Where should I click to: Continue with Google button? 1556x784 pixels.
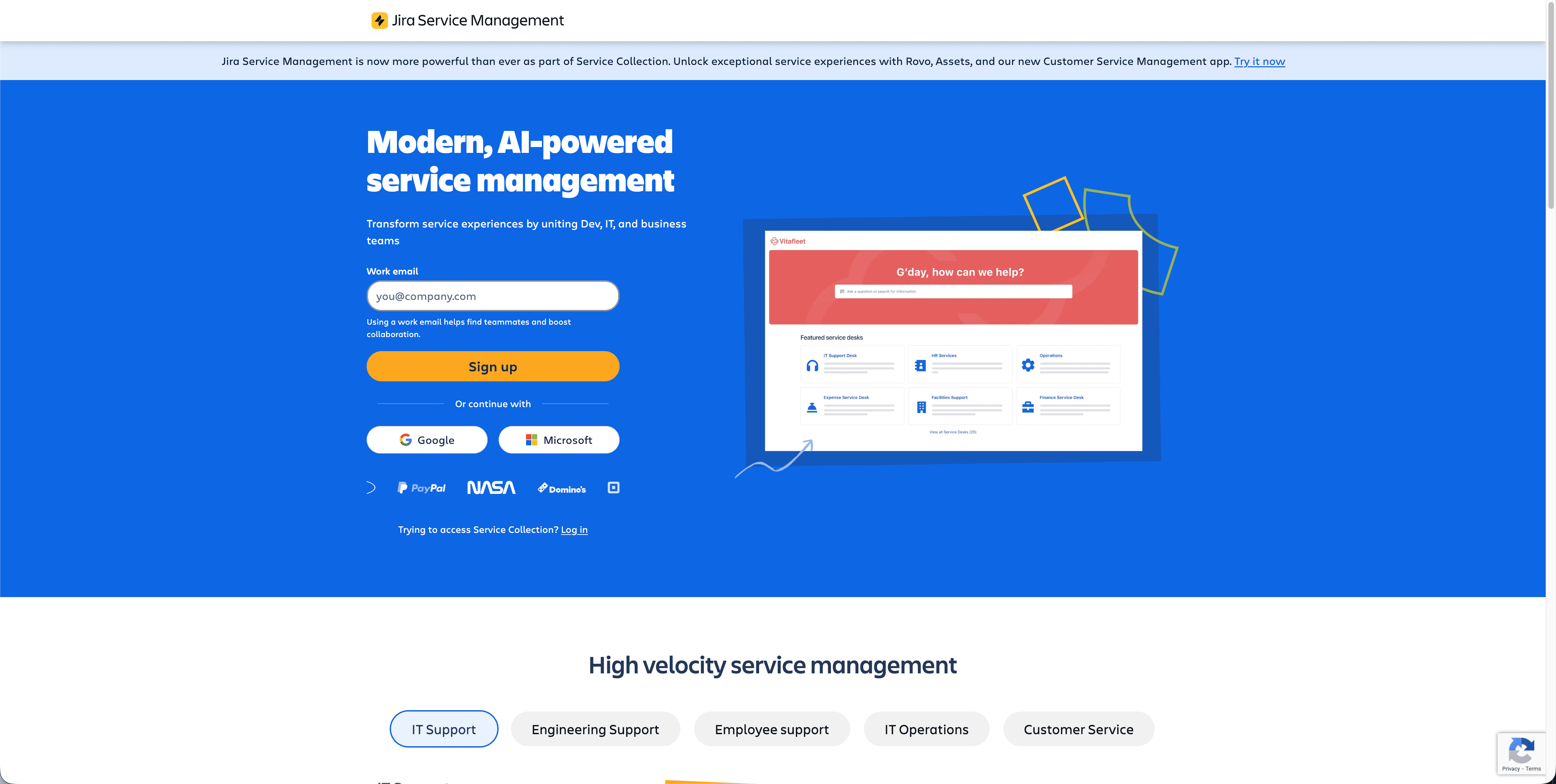tap(426, 440)
